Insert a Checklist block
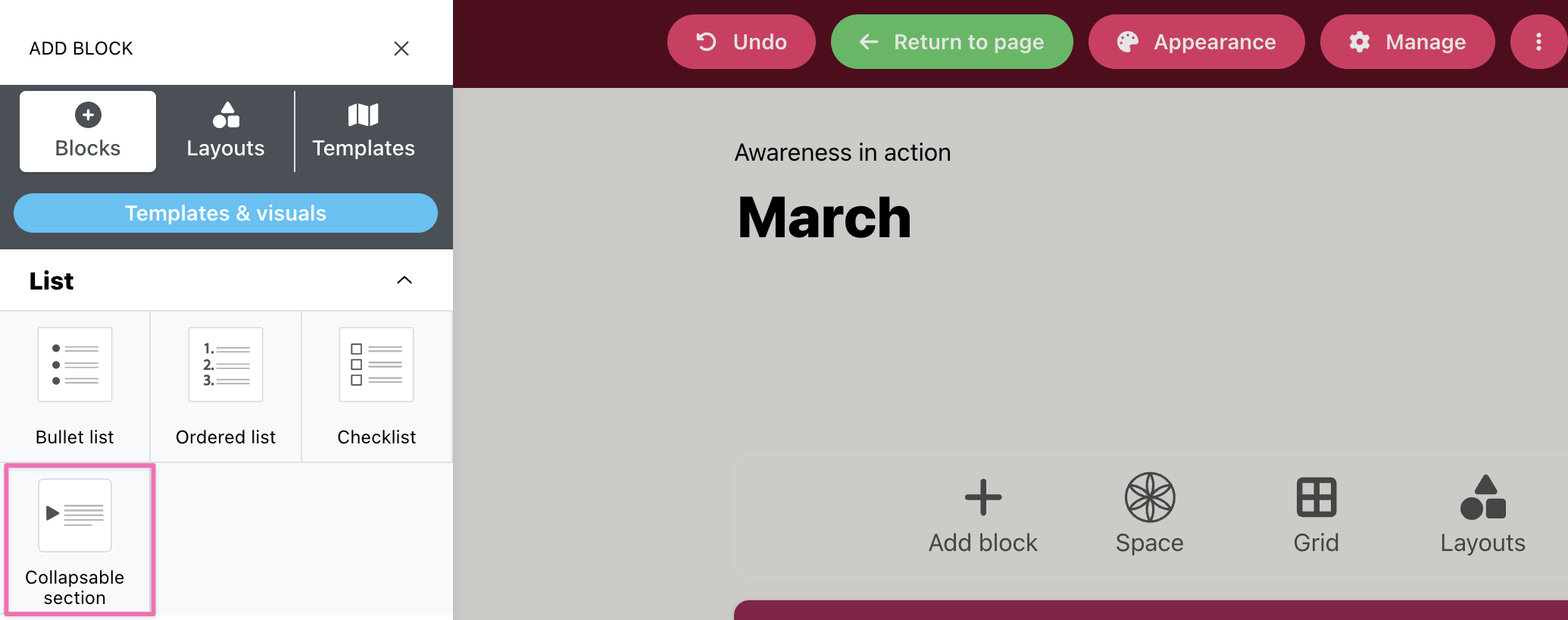 tap(376, 387)
